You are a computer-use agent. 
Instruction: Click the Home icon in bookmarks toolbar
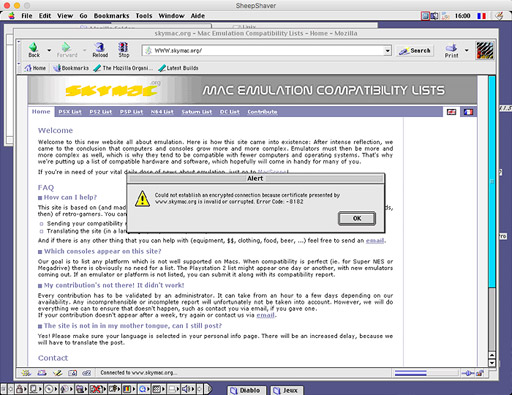click(28, 68)
